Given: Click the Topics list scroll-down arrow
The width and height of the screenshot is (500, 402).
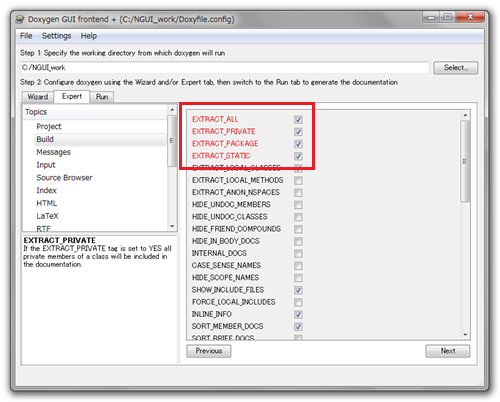Looking at the screenshot, I should click(172, 227).
